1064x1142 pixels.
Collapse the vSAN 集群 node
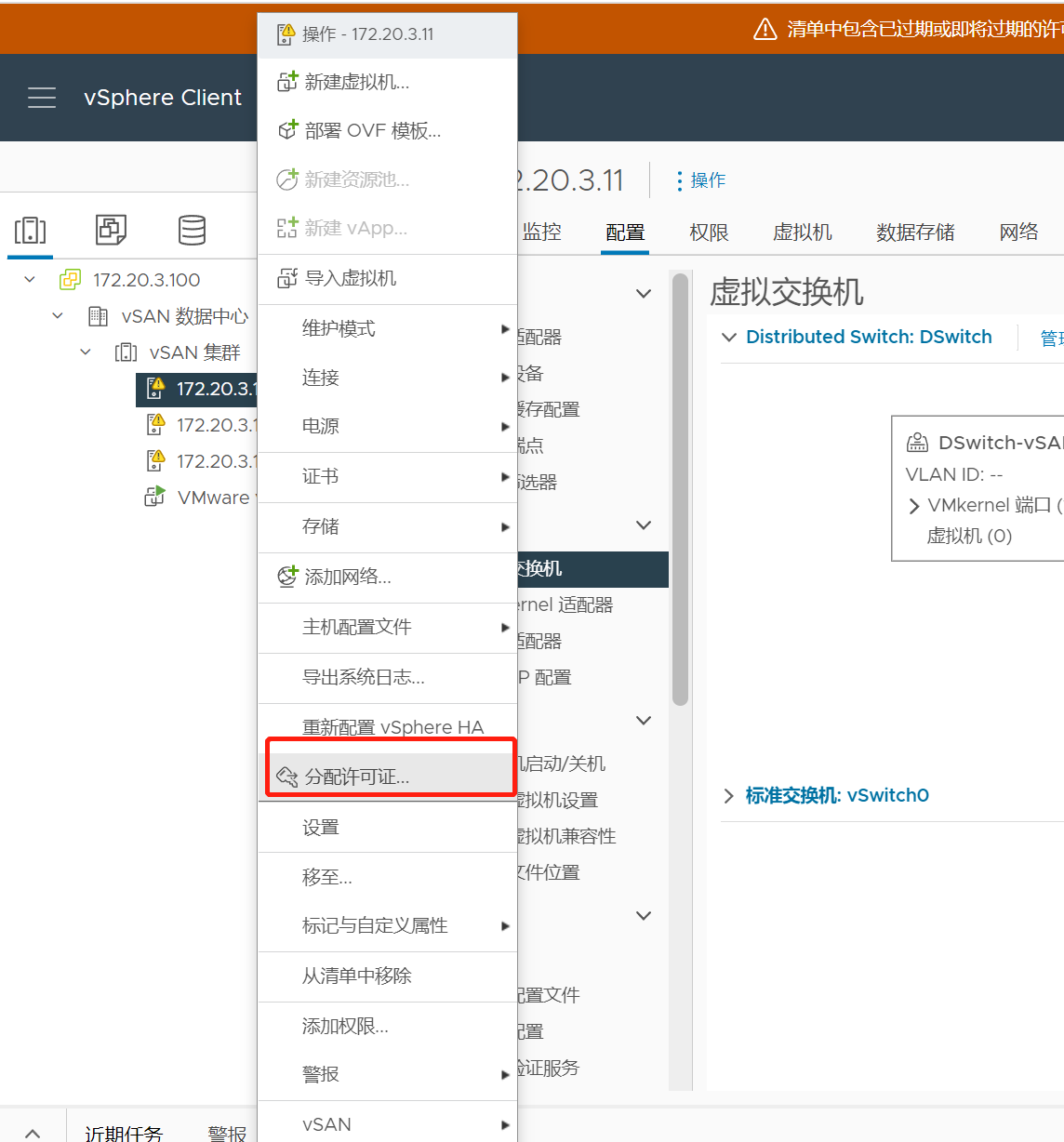[86, 352]
